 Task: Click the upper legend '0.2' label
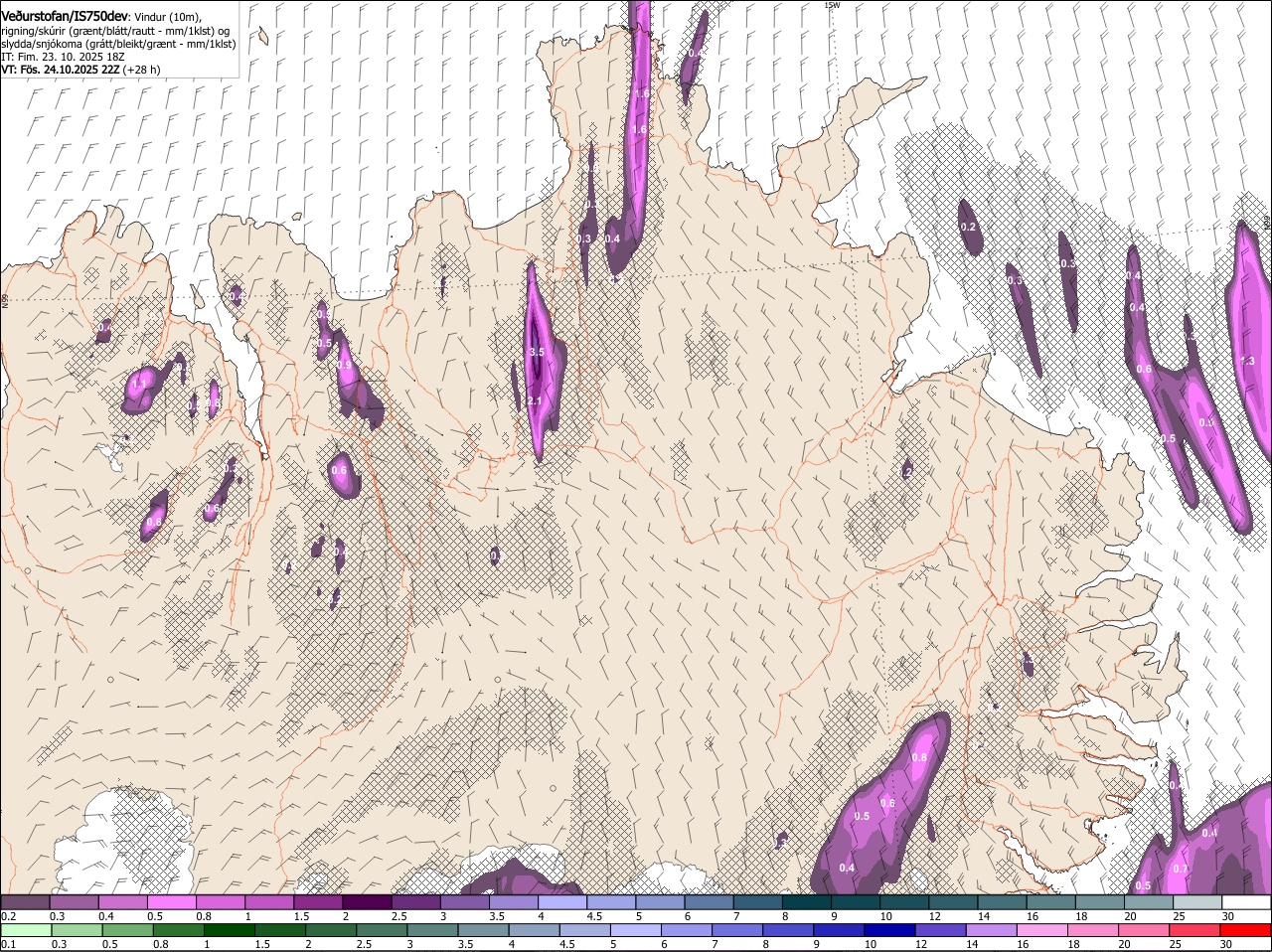pyautogui.click(x=8, y=916)
